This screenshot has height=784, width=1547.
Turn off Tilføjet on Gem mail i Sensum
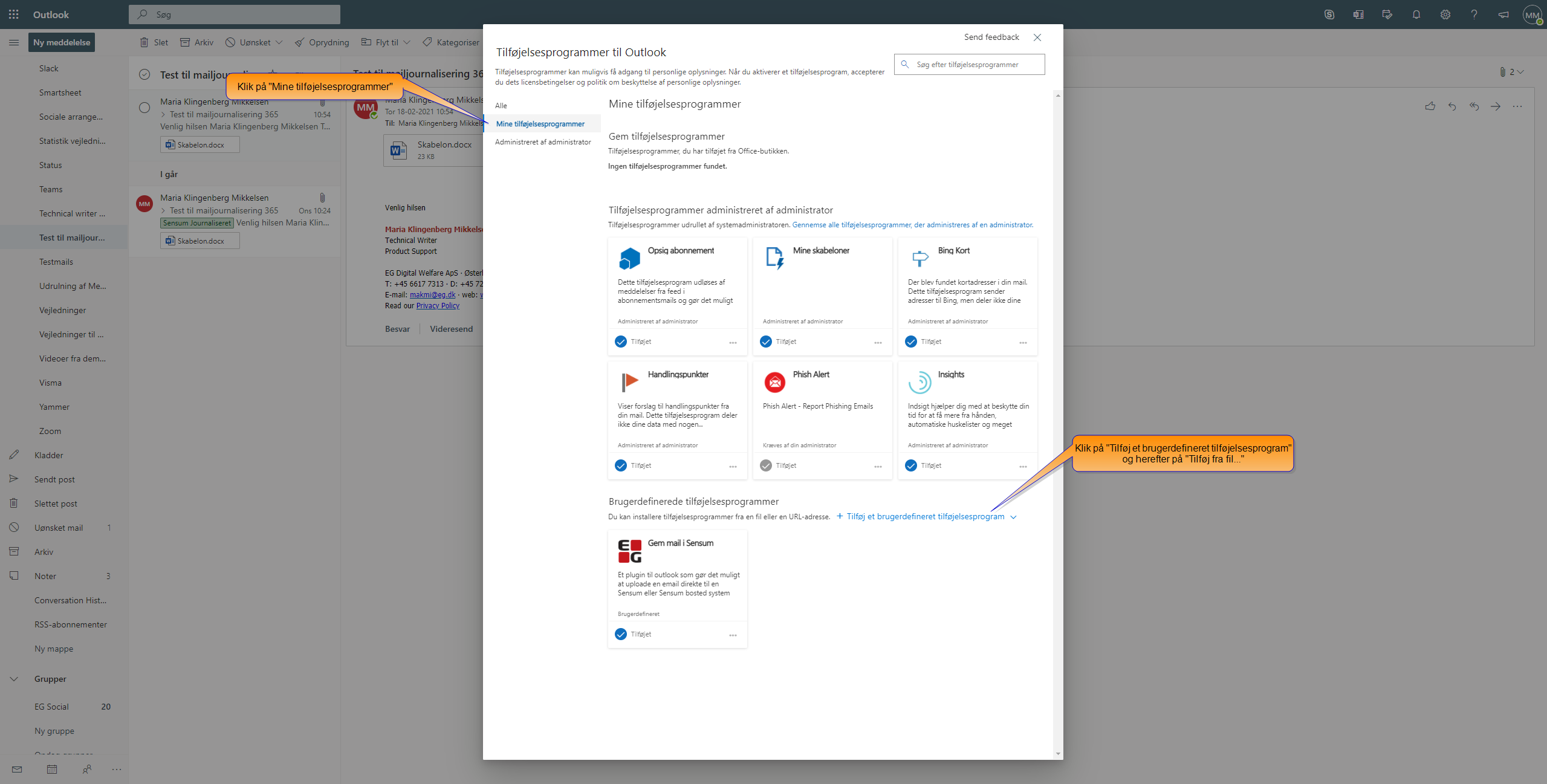[621, 634]
